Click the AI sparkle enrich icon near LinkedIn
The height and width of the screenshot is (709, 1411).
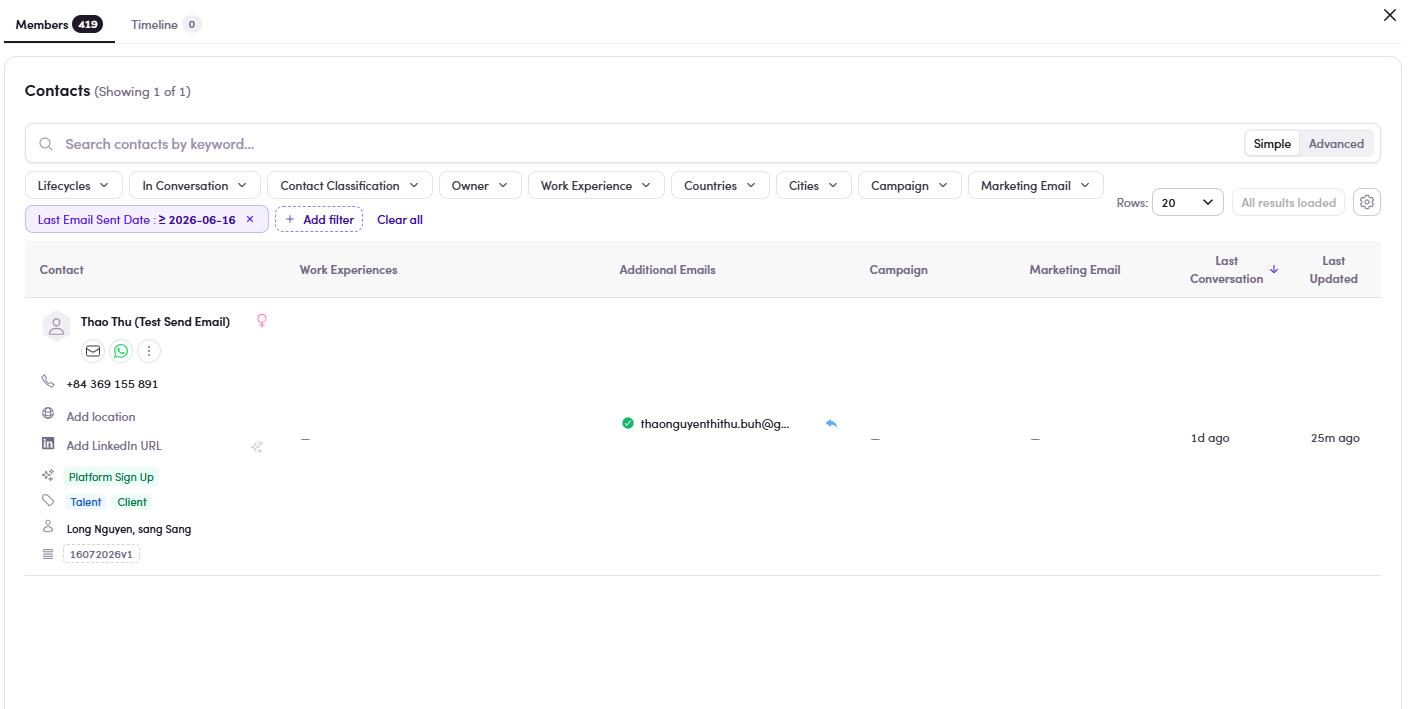point(257,447)
